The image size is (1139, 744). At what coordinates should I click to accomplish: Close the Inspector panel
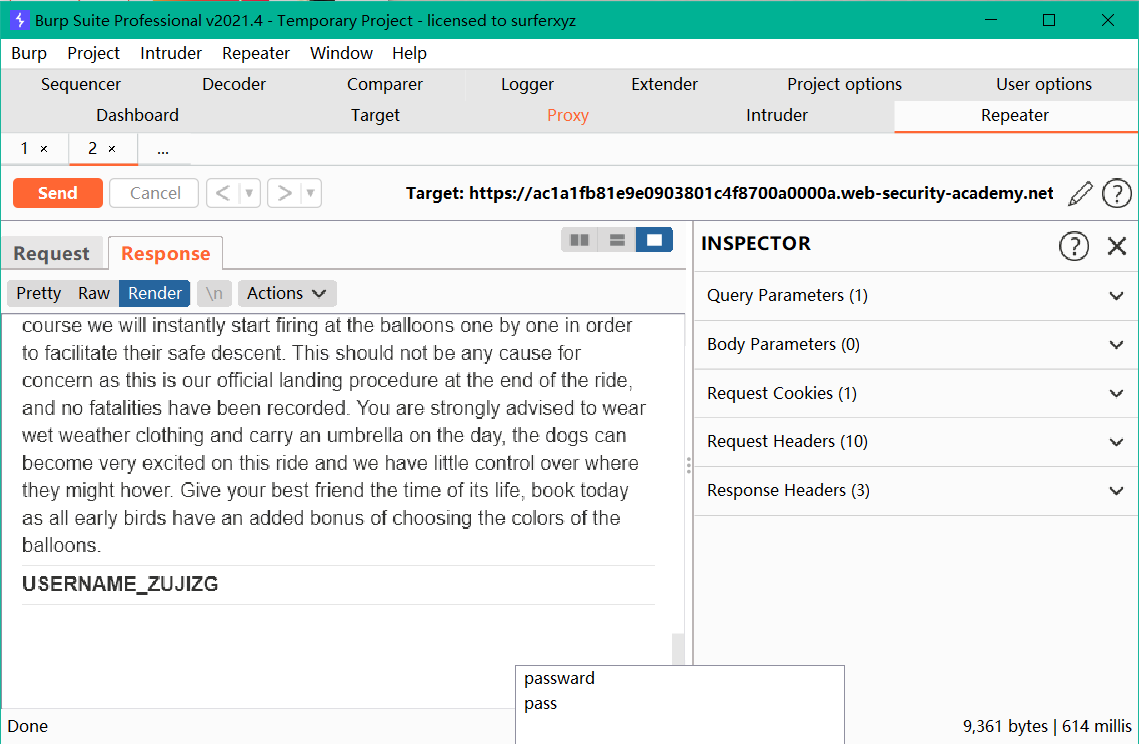tap(1116, 246)
